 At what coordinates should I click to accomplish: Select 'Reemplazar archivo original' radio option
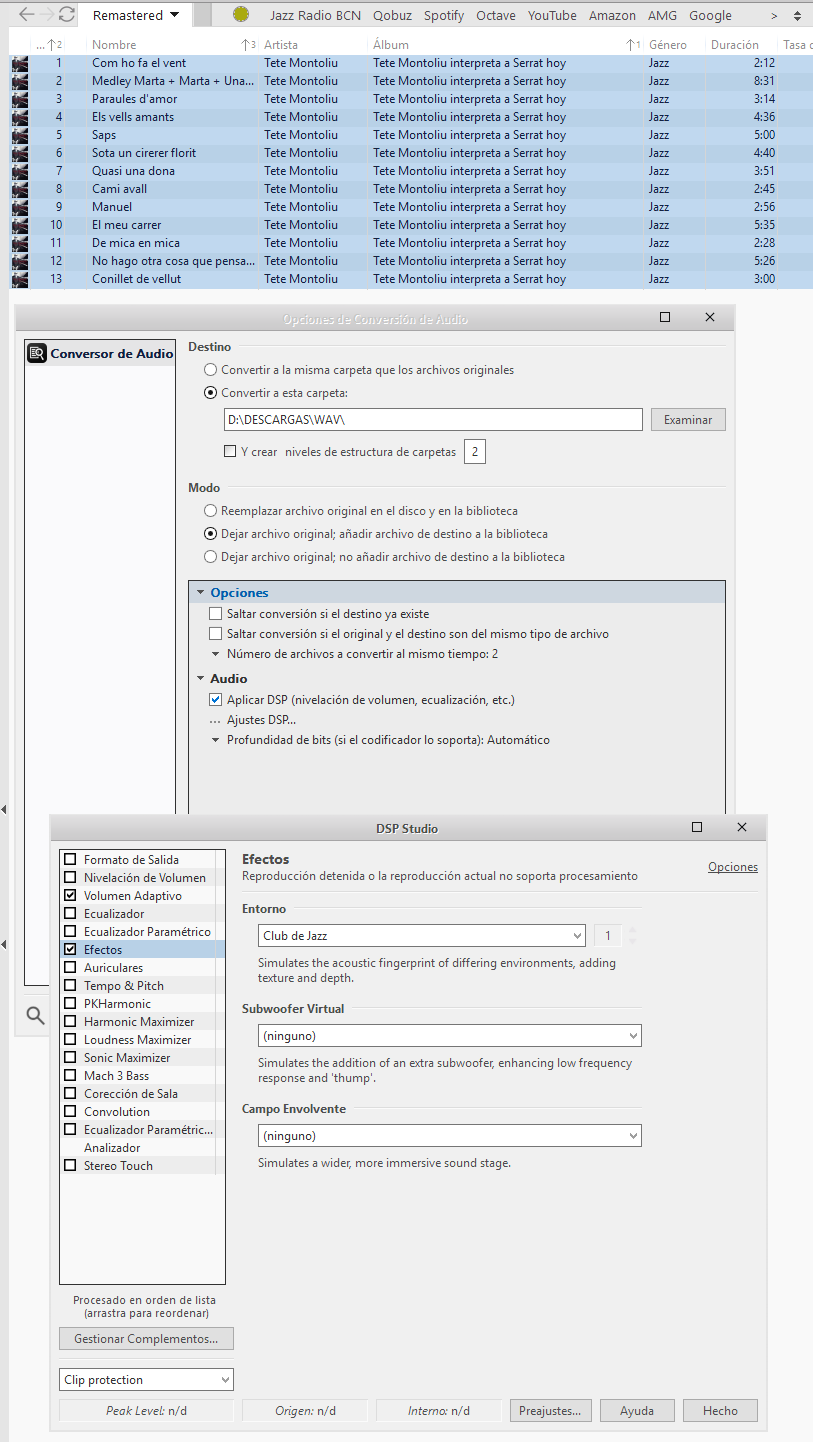pos(210,510)
